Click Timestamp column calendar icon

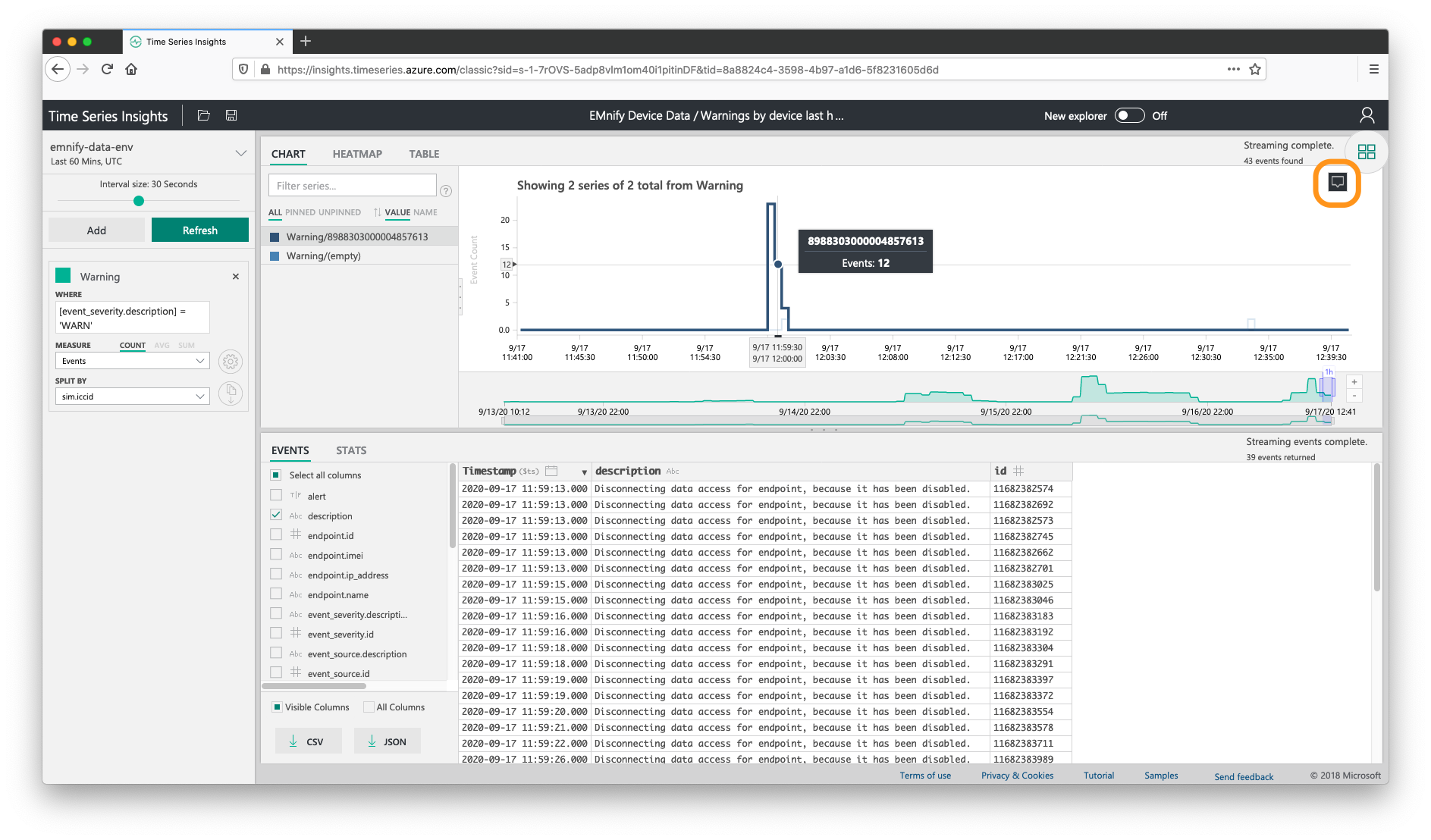[x=551, y=471]
